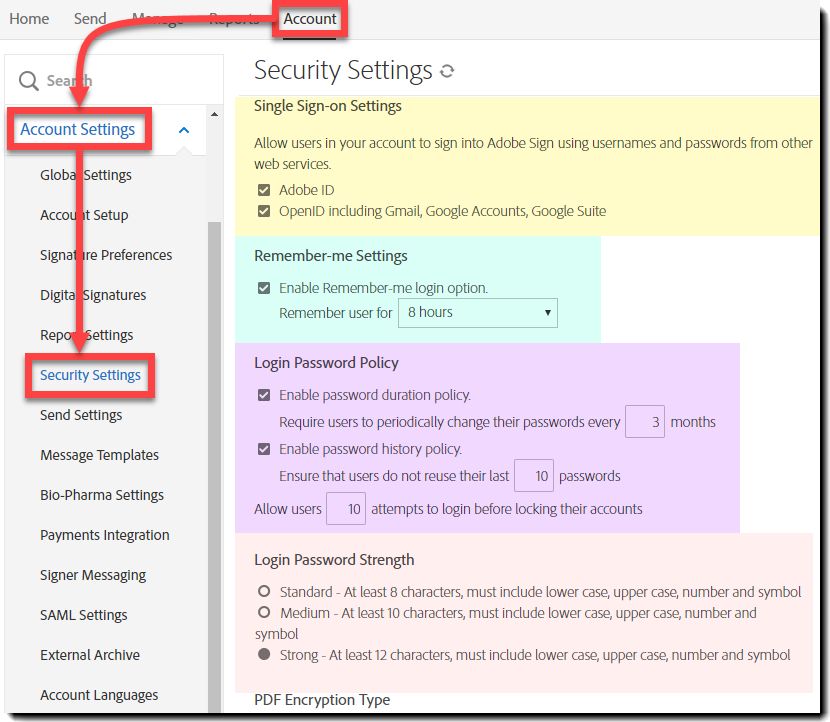Open Global Settings in sidebar

(86, 175)
